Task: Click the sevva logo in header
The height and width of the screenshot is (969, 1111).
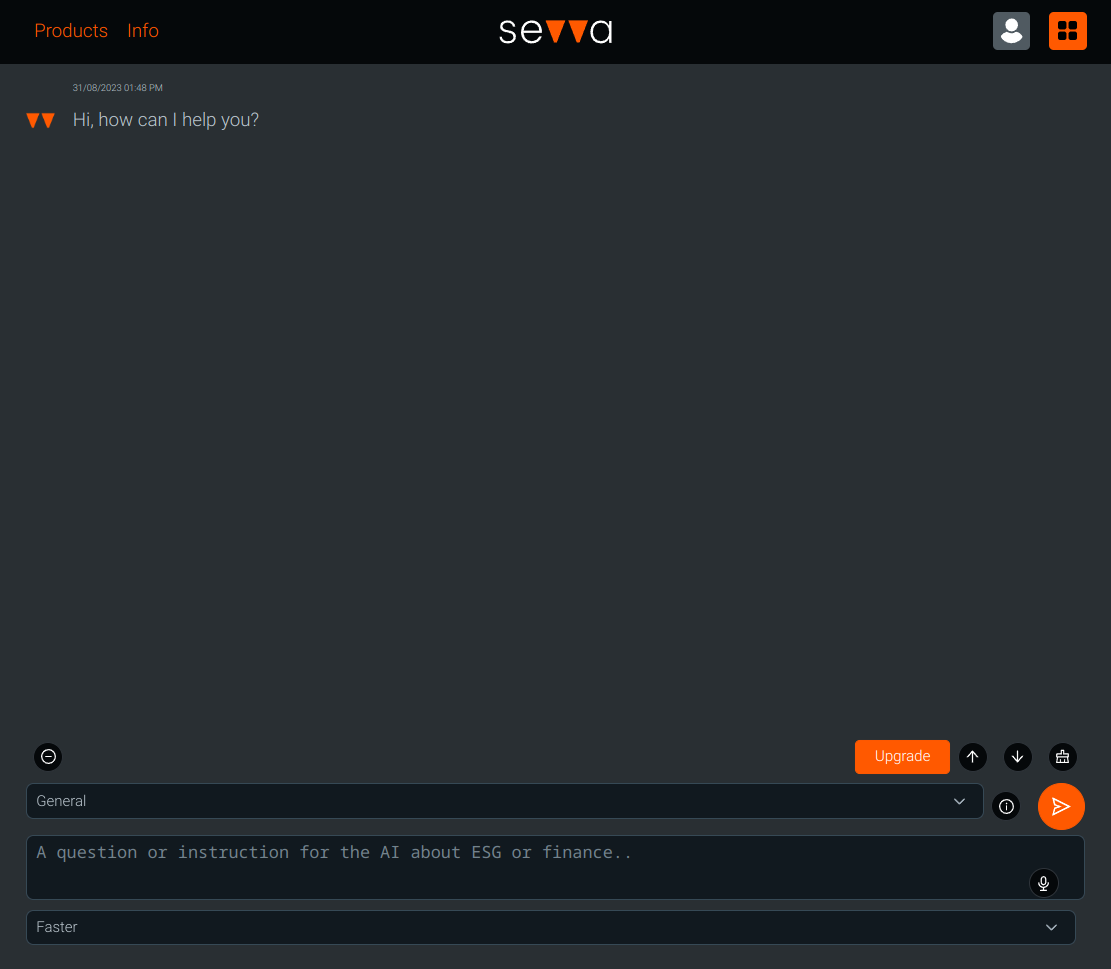Action: pos(555,31)
